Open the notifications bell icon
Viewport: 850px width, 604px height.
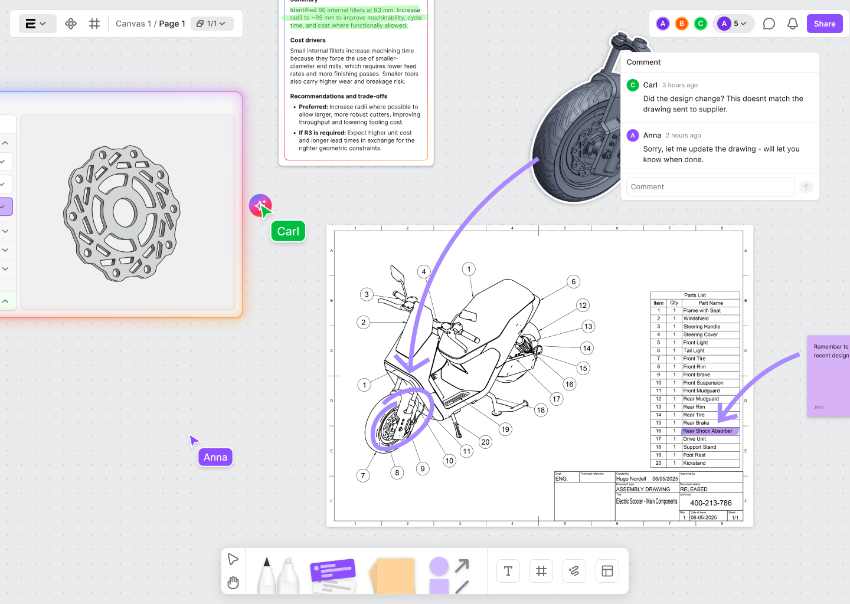click(793, 23)
